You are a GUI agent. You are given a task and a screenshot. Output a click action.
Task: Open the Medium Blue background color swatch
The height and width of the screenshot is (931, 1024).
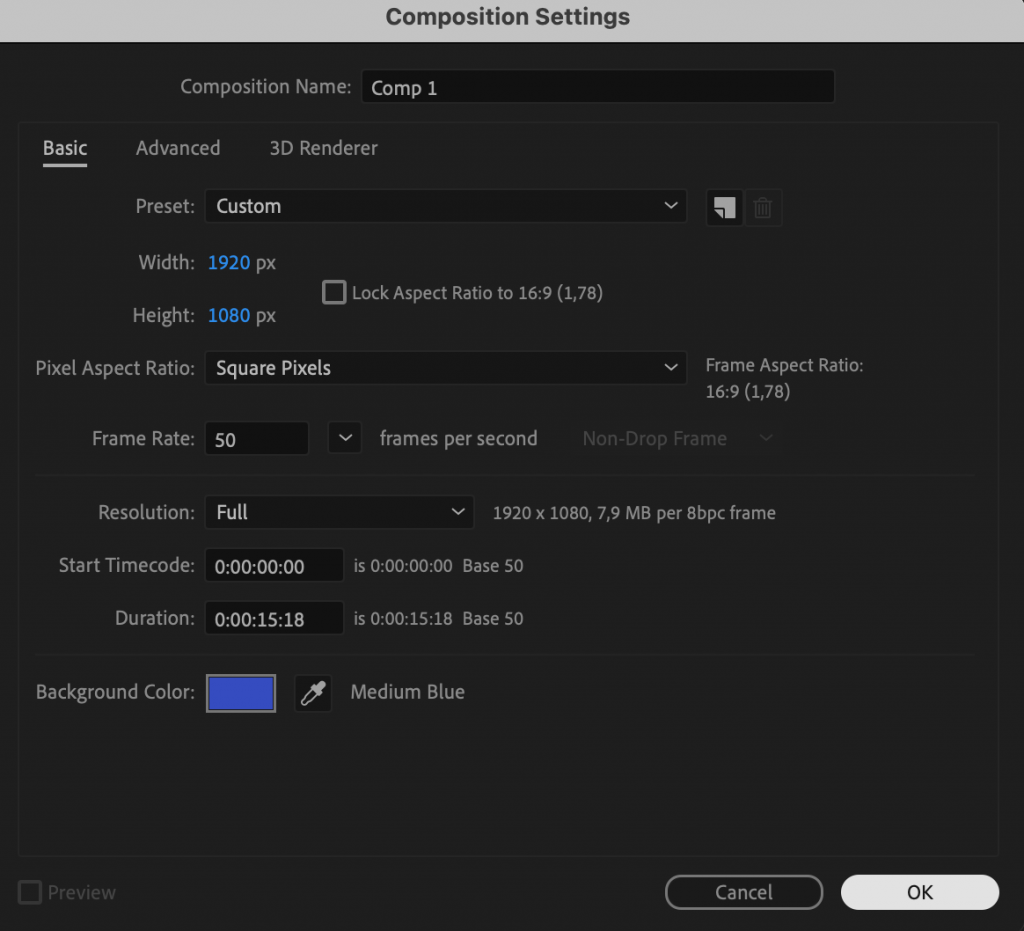coord(240,692)
